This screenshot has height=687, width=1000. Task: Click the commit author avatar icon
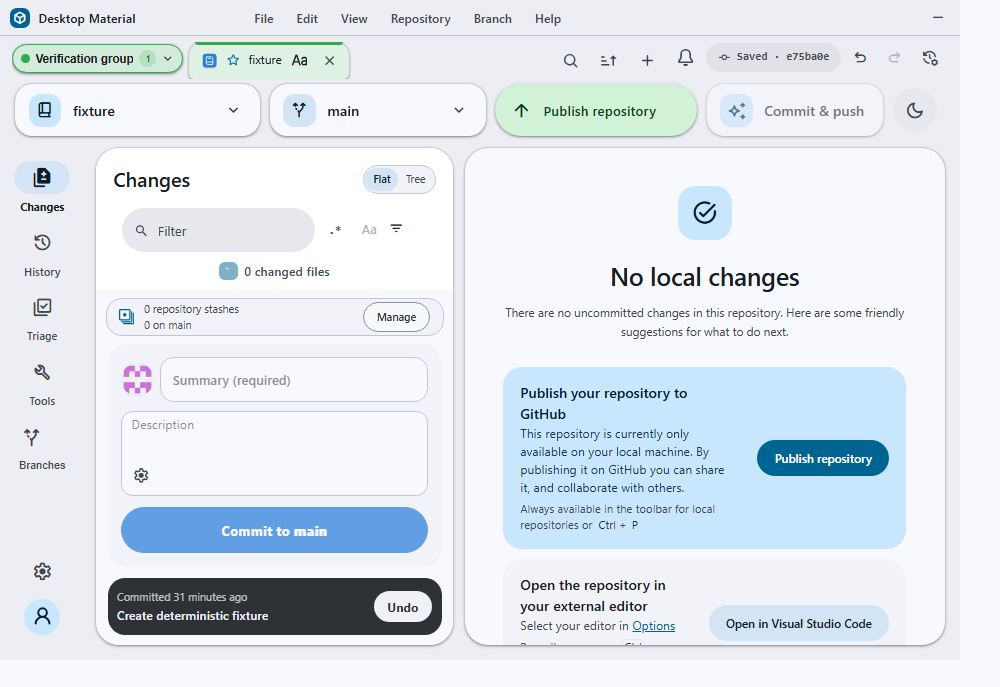pyautogui.click(x=138, y=380)
